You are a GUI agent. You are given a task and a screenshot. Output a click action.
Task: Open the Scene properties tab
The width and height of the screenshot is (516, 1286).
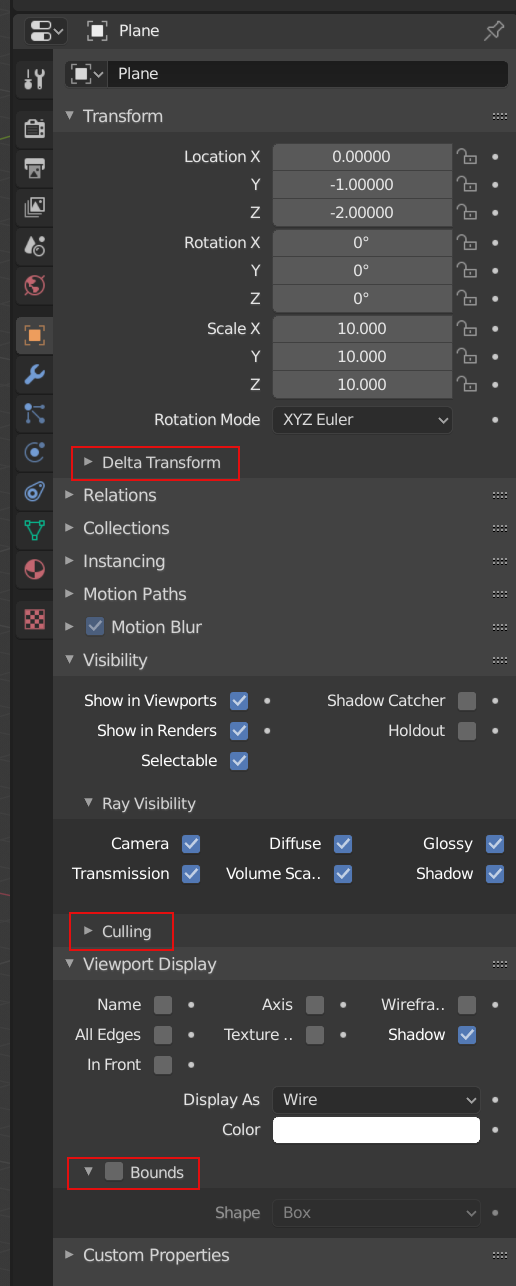[35, 246]
